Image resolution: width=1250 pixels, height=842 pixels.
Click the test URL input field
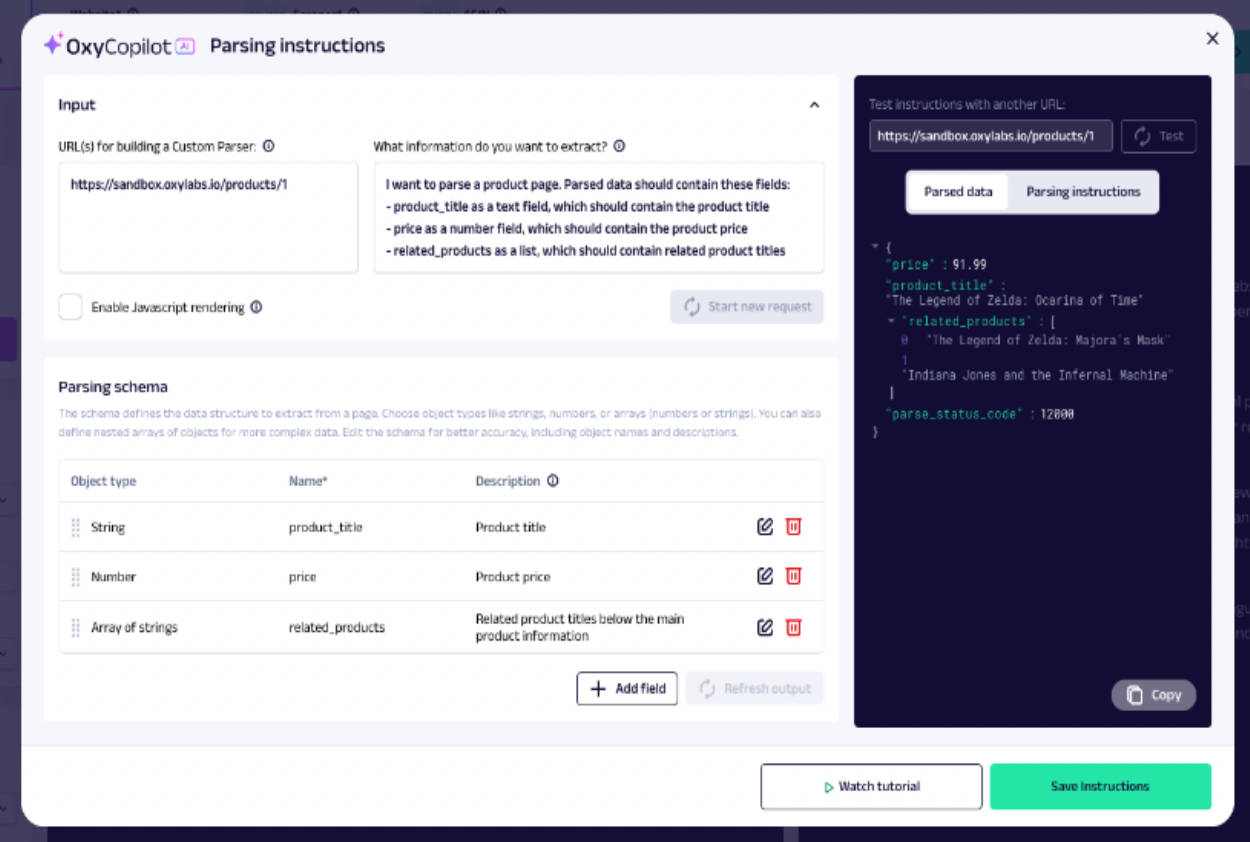point(990,136)
